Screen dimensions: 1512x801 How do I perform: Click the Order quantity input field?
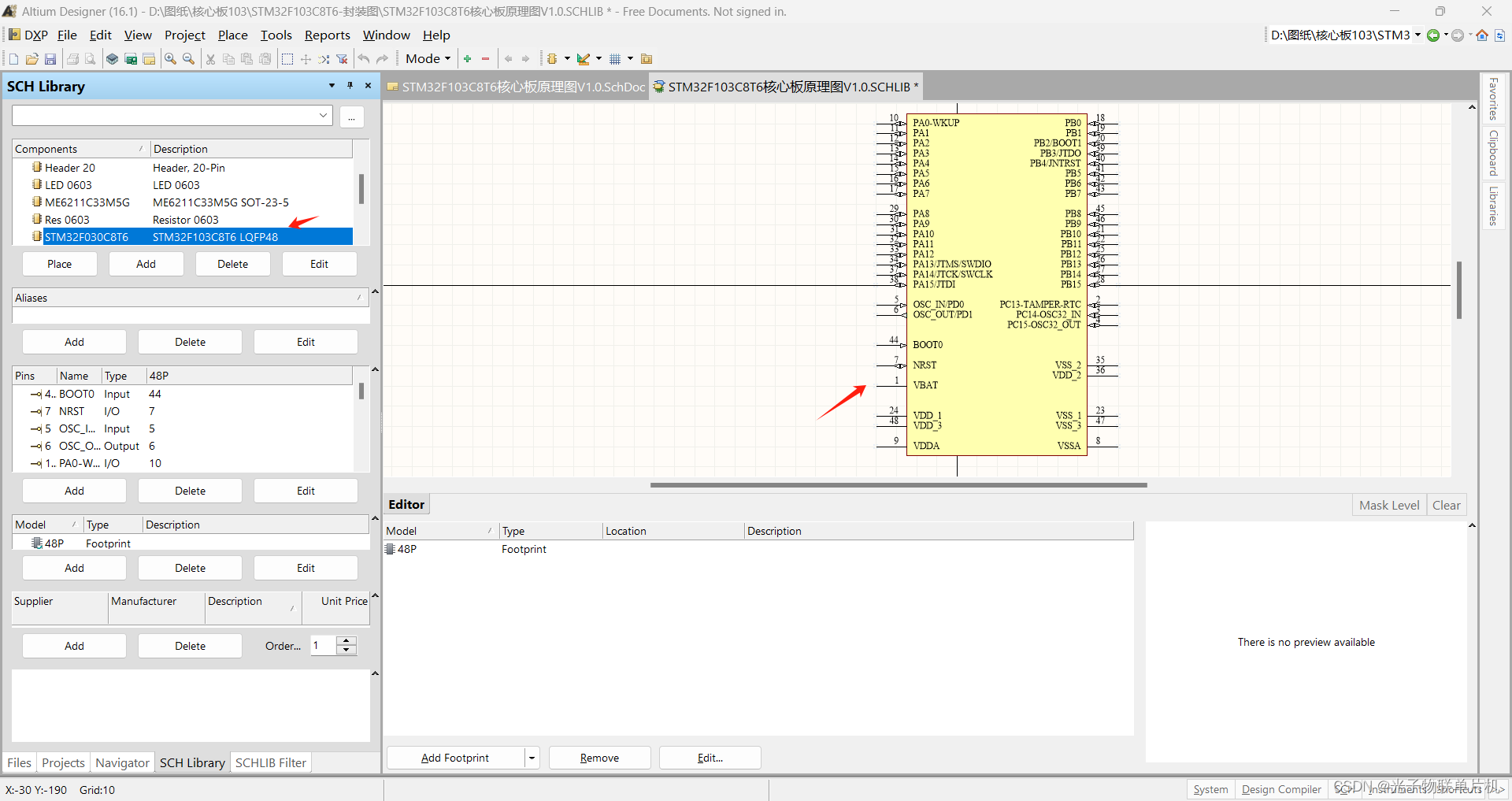pyautogui.click(x=324, y=646)
